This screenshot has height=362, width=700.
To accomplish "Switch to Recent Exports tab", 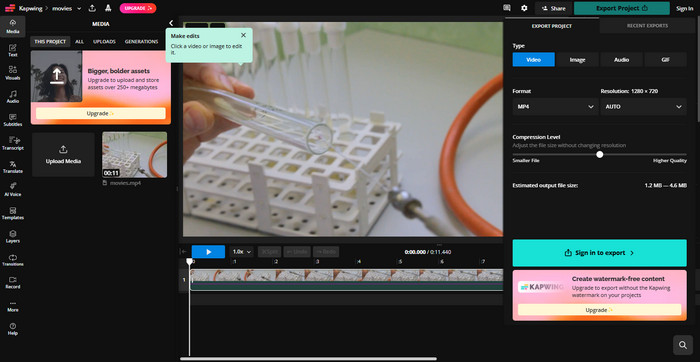I will click(647, 25).
